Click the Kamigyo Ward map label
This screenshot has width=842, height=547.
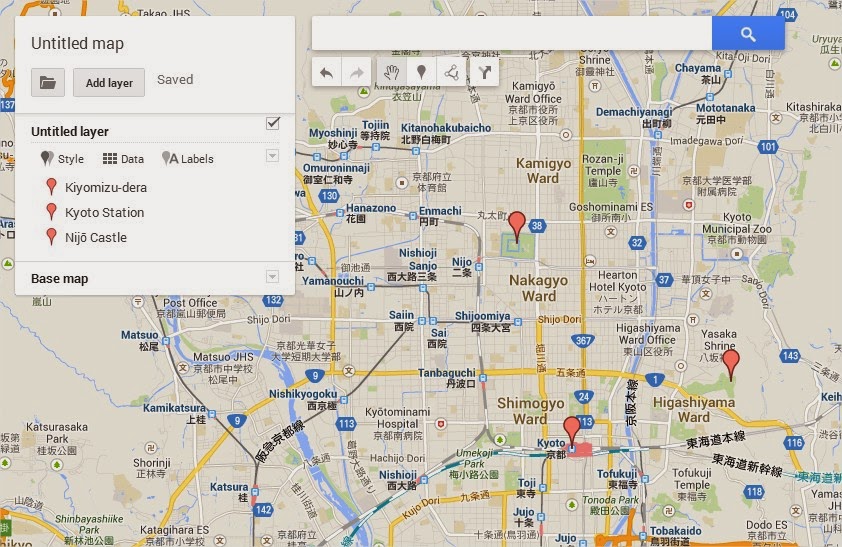click(x=543, y=171)
